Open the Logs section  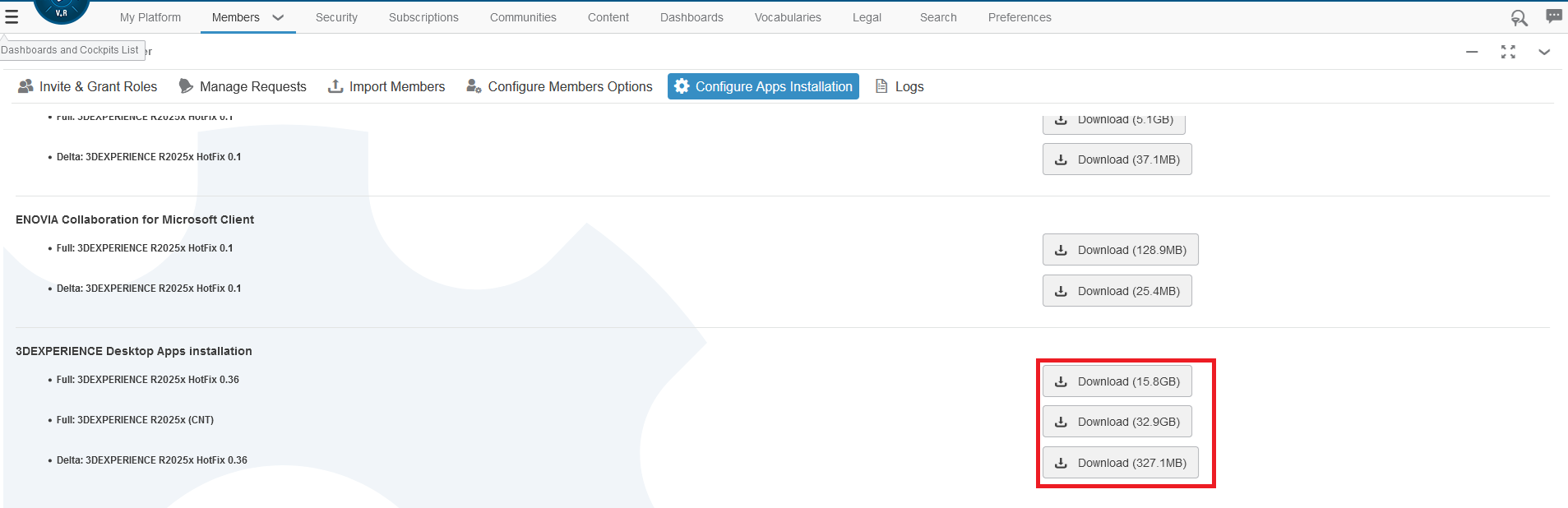tap(900, 86)
